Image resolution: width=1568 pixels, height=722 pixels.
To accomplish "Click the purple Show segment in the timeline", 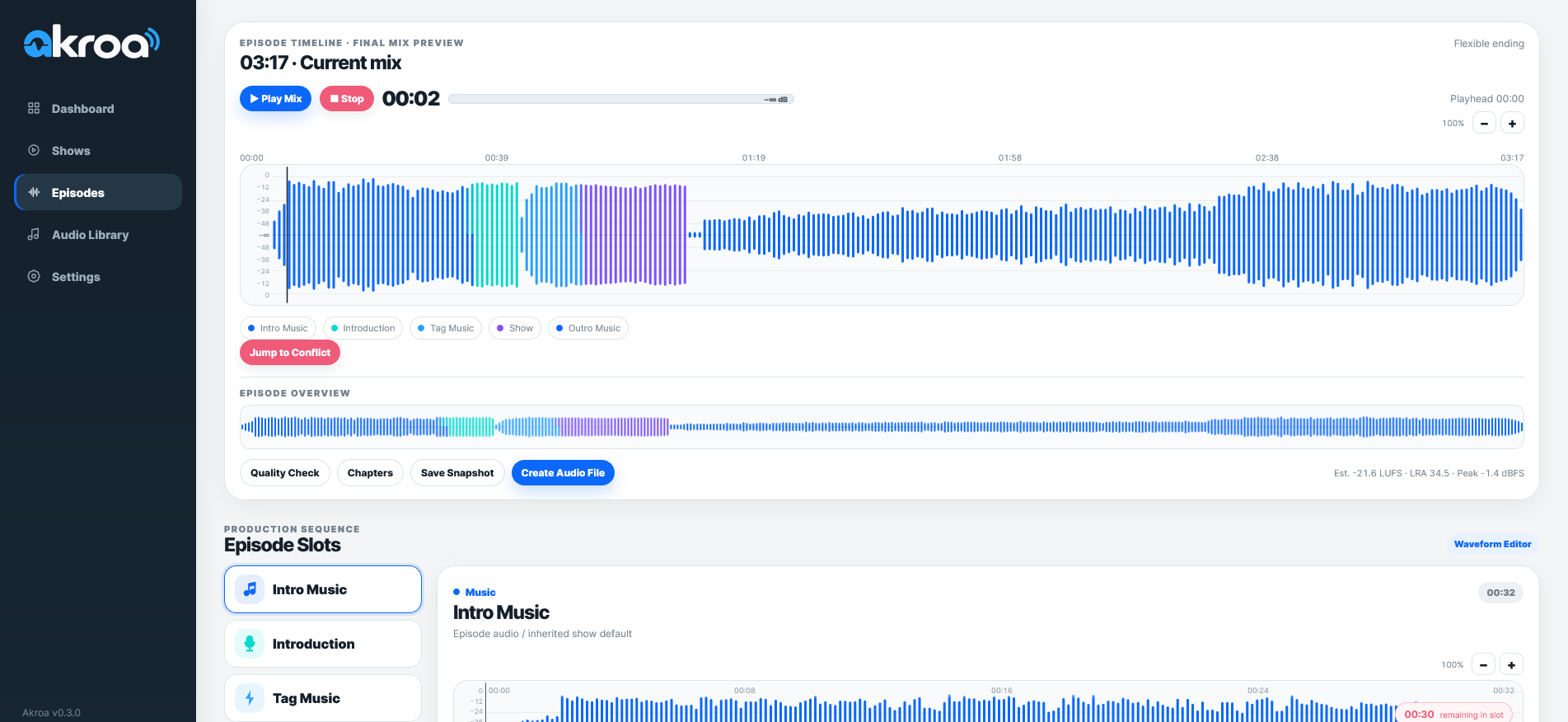I will click(x=634, y=235).
